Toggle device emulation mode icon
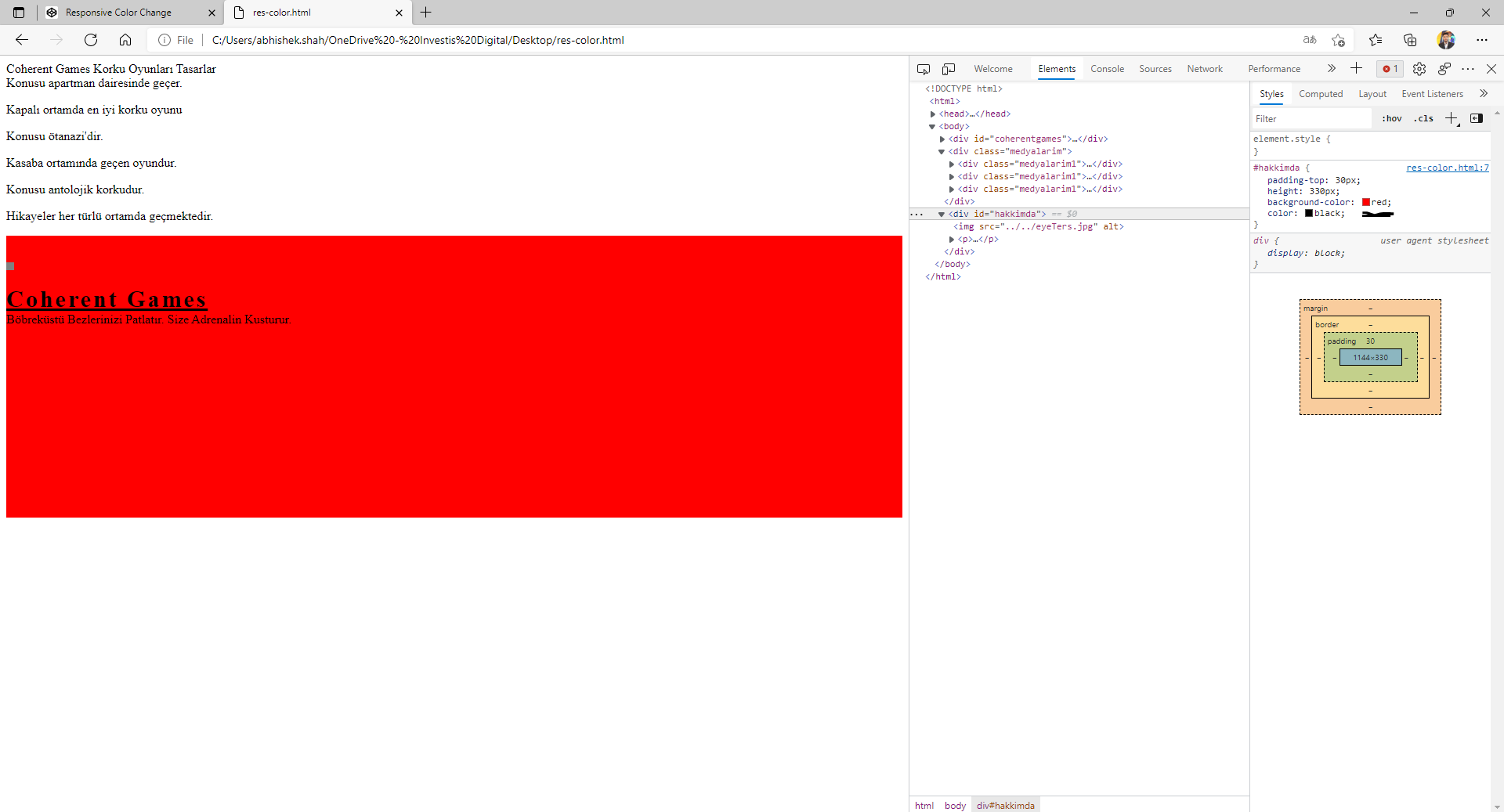Image resolution: width=1504 pixels, height=812 pixels. 949,69
